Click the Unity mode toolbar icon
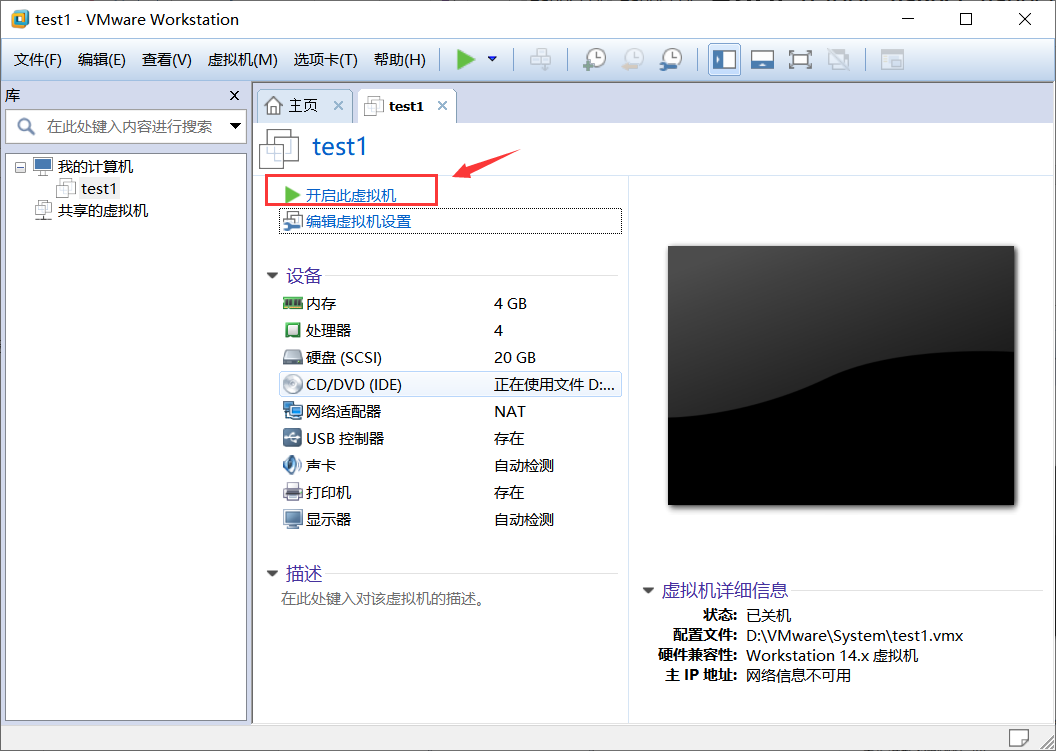 point(838,59)
